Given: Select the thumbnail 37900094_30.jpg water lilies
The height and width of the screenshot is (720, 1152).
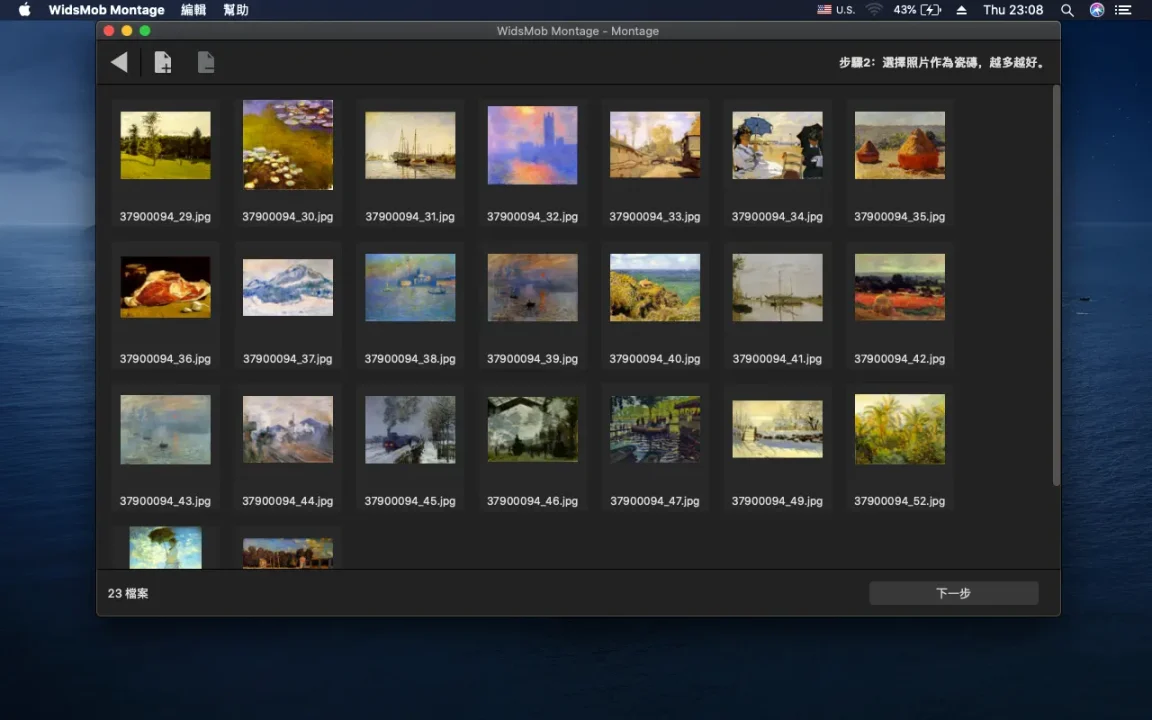Looking at the screenshot, I should pos(288,145).
